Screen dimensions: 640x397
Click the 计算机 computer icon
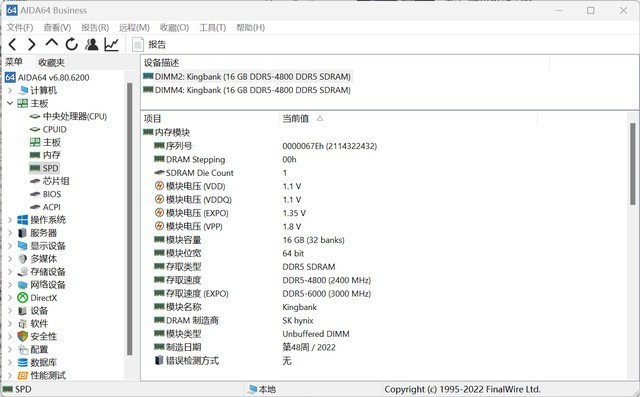click(23, 90)
